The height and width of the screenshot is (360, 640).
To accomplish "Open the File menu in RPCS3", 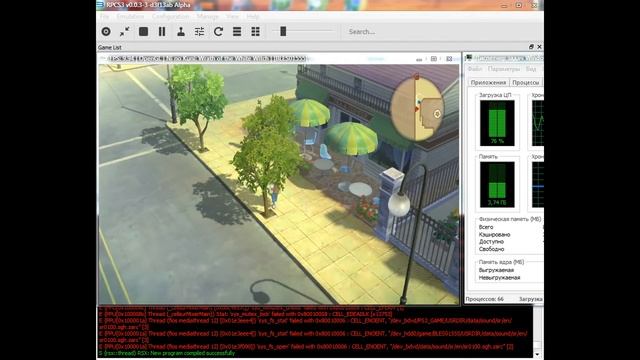I will [x=105, y=16].
